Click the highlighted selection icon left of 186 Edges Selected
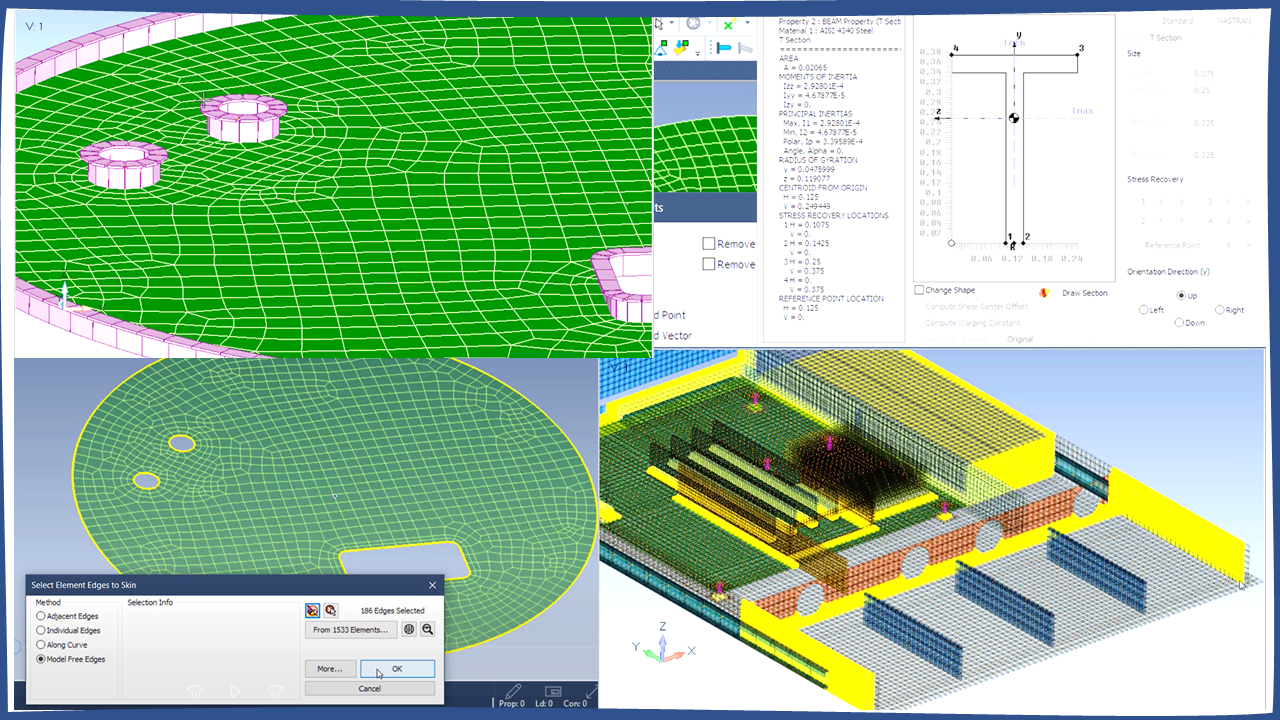 point(313,610)
